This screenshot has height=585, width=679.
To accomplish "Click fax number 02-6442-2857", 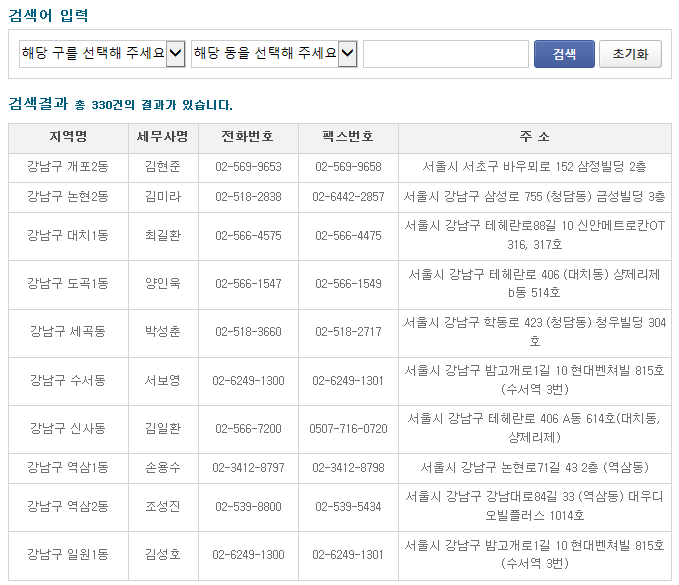I will pyautogui.click(x=348, y=197).
